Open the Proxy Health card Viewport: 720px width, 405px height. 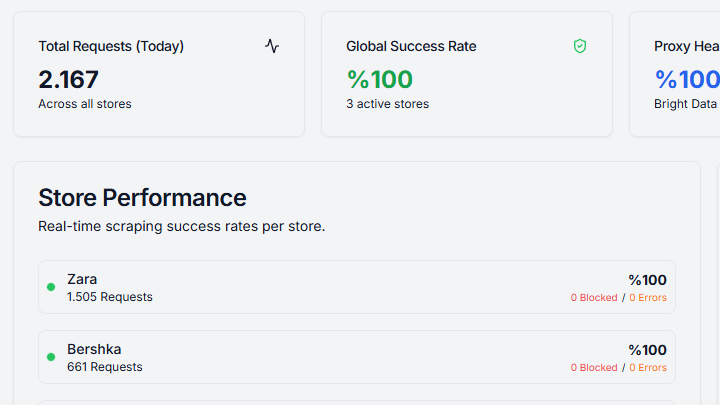click(x=675, y=74)
